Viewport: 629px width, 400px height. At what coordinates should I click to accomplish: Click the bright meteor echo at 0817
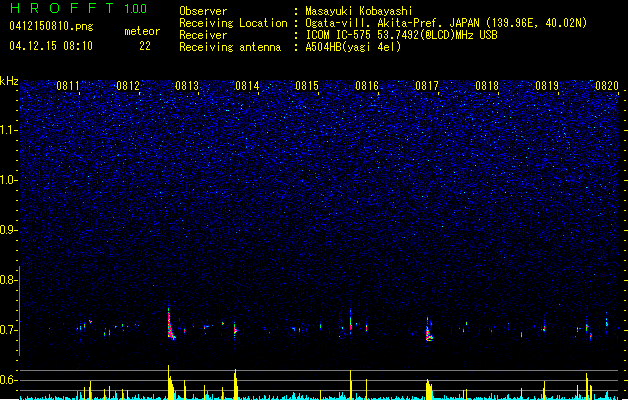[x=429, y=331]
